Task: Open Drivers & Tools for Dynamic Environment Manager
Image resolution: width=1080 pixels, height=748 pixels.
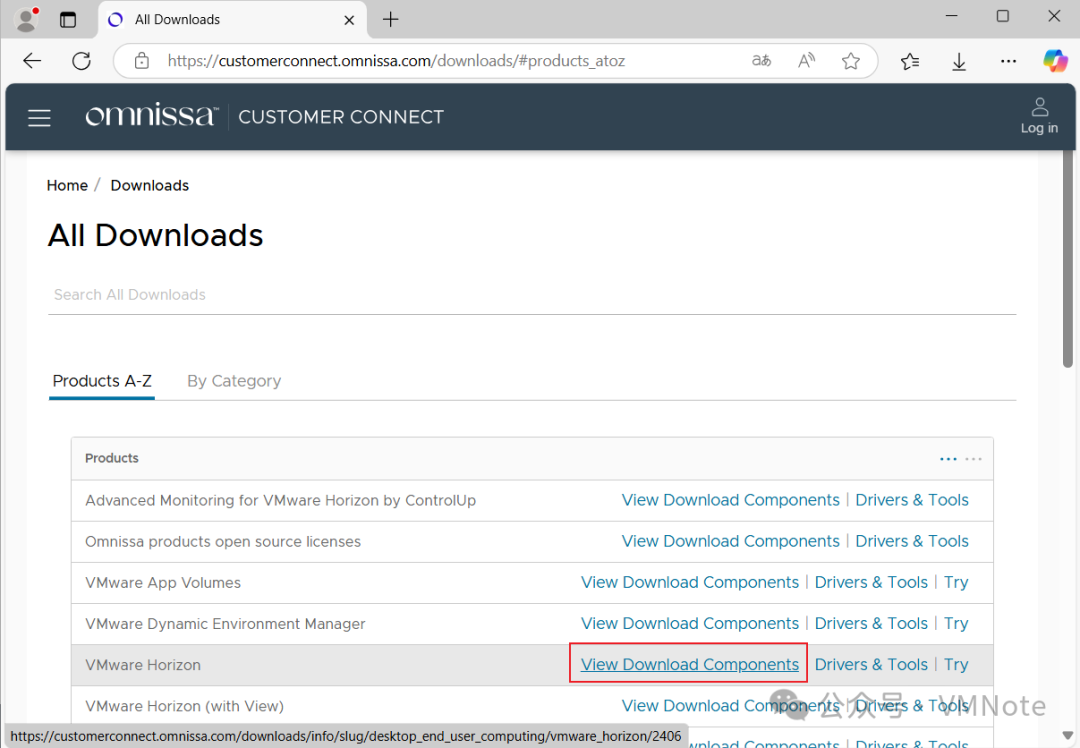Action: pos(871,623)
